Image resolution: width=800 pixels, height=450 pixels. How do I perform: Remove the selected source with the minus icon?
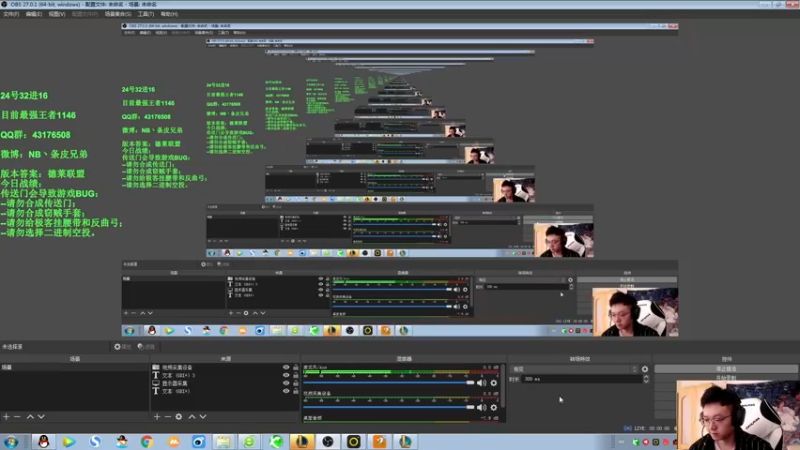(167, 417)
